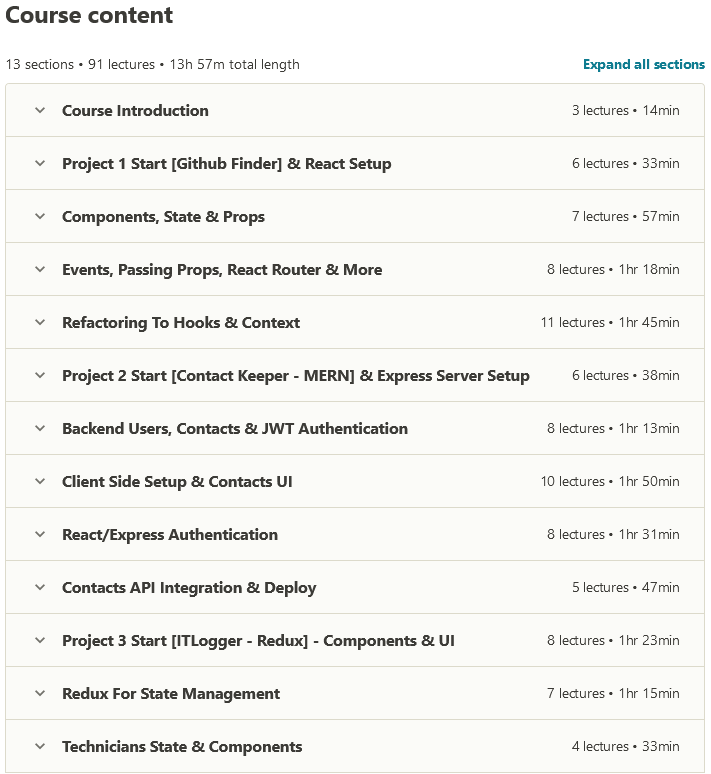Open Redux For State Management section title
711x774 pixels.
pyautogui.click(x=171, y=694)
